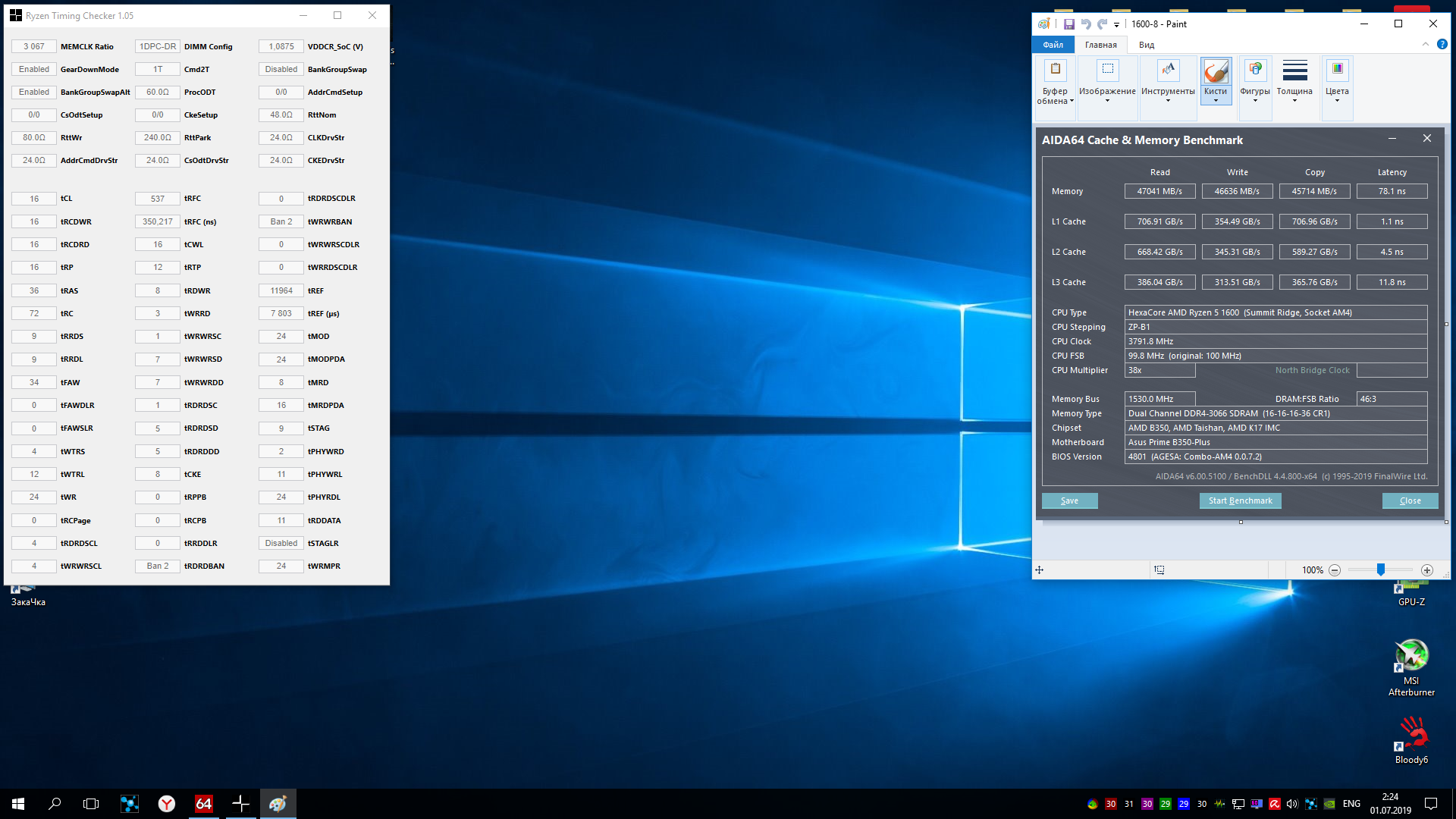Switch to the View (Вид) ribbon tab

point(1146,45)
